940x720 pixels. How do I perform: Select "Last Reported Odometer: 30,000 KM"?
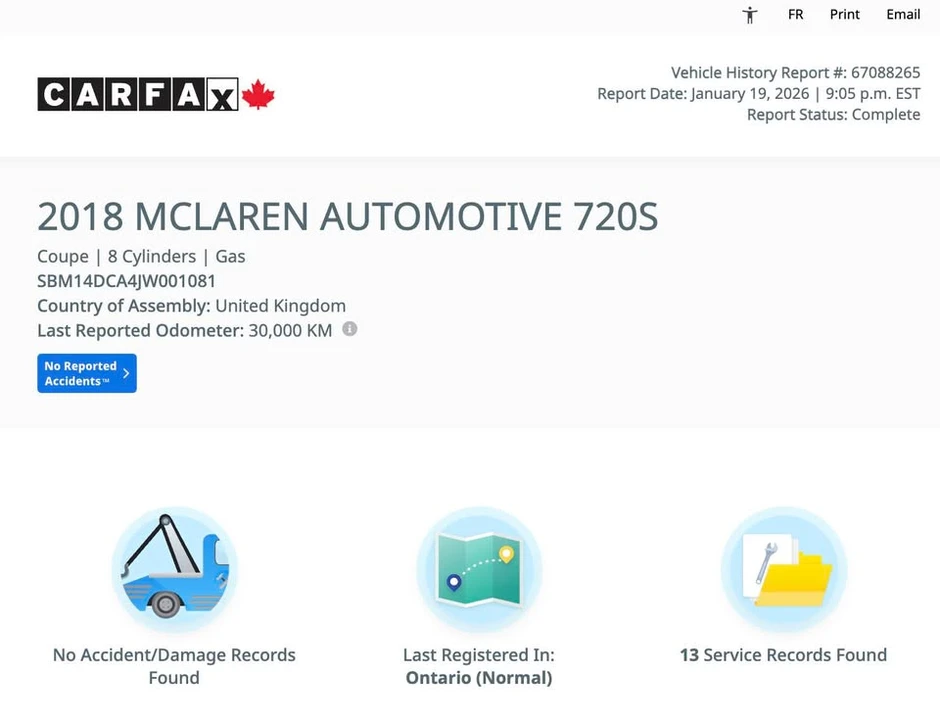coord(185,330)
